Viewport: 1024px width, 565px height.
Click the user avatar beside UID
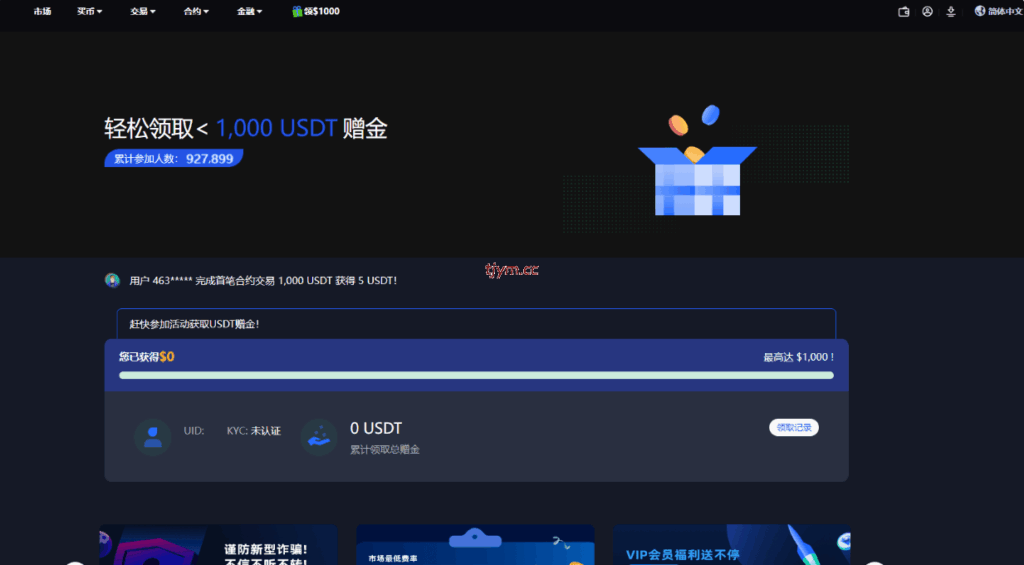click(x=153, y=437)
